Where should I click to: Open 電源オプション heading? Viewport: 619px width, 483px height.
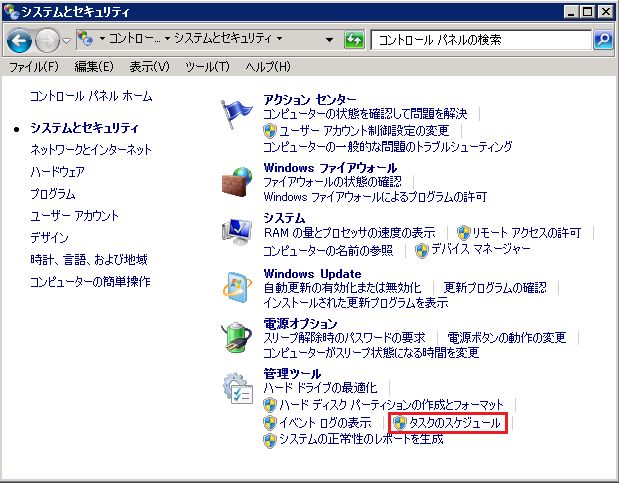pyautogui.click(x=300, y=323)
